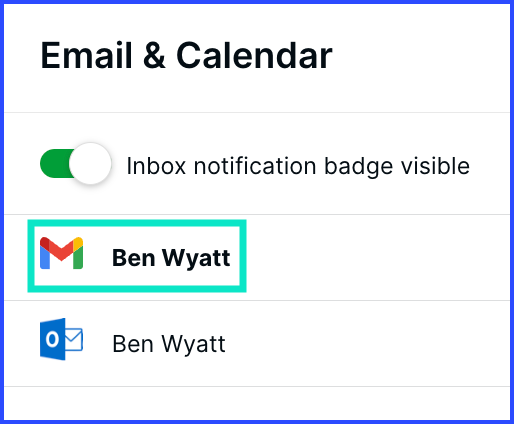The height and width of the screenshot is (424, 514).
Task: Click the envelope part of Outlook logo
Action: [74, 339]
